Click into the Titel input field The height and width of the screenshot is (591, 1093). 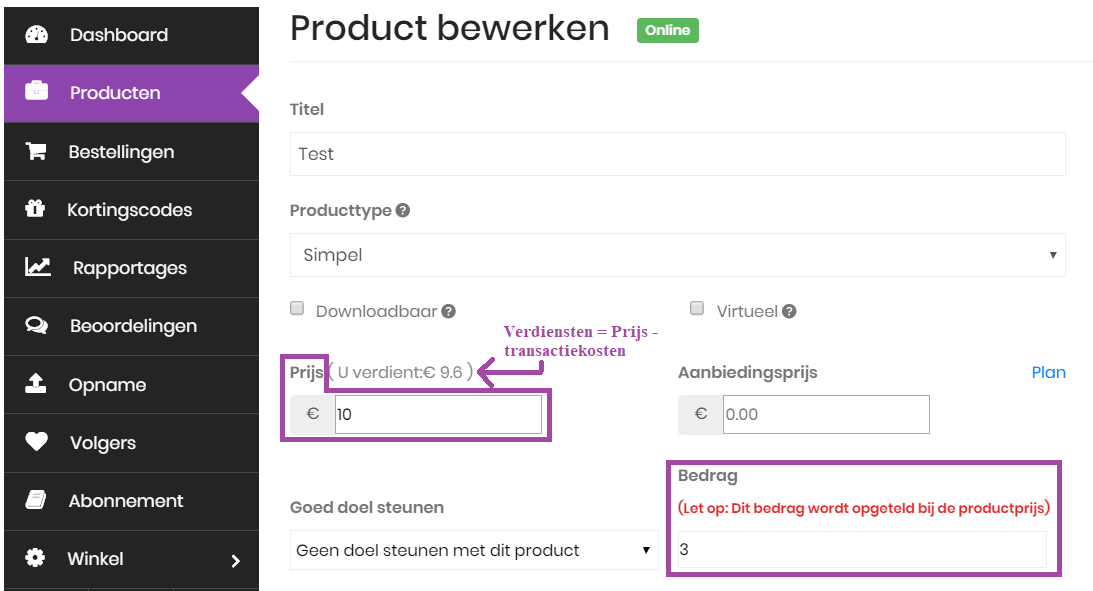pyautogui.click(x=678, y=154)
